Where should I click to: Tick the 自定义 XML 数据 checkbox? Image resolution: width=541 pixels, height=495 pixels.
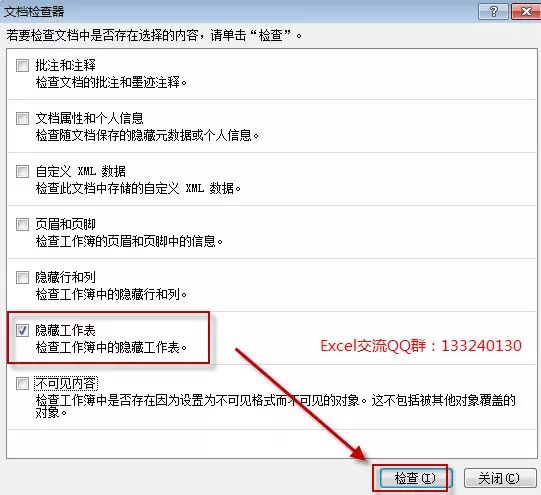click(x=22, y=171)
